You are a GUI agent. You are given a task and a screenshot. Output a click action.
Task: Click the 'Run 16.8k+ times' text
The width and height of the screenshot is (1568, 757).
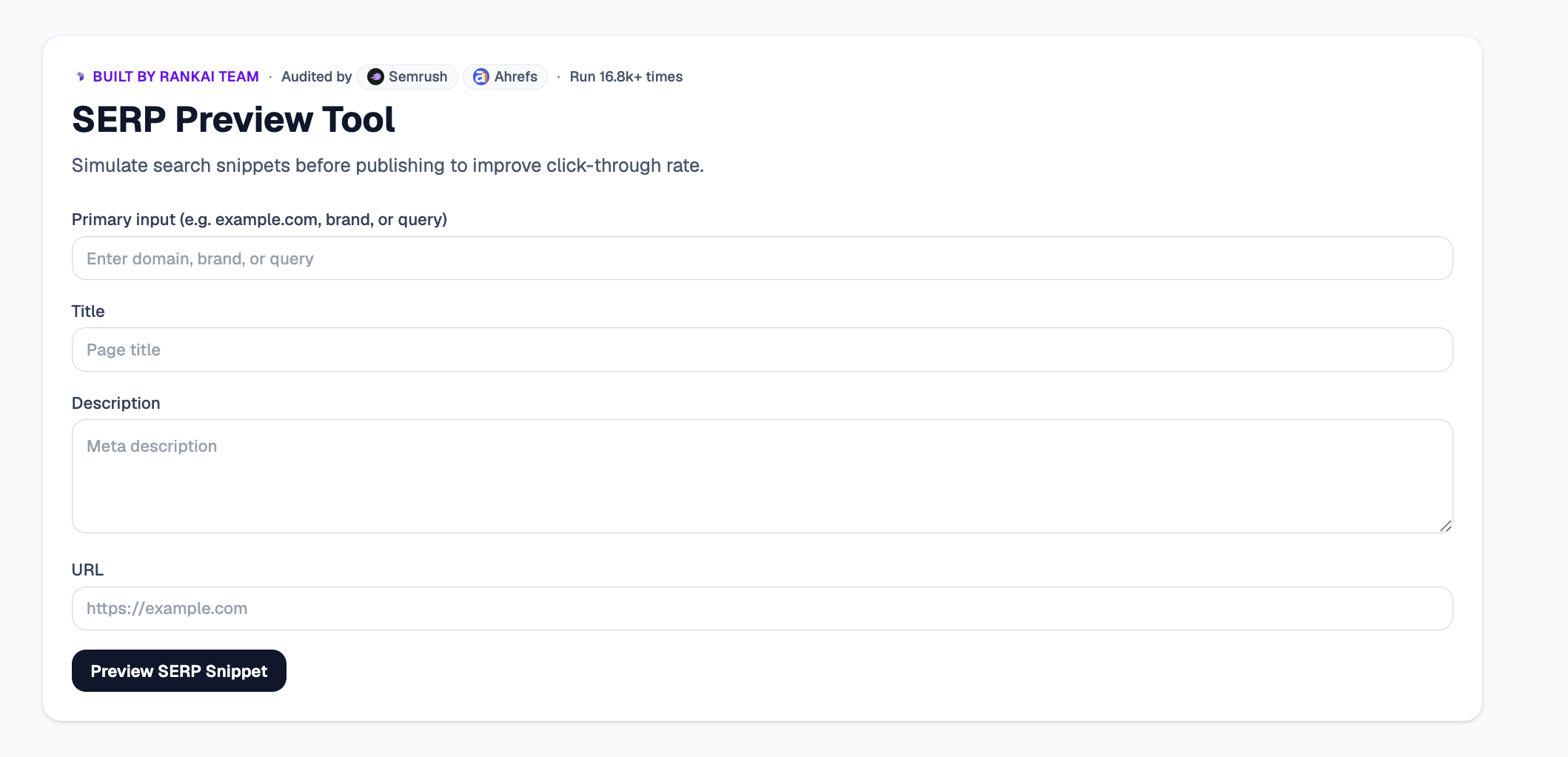626,77
